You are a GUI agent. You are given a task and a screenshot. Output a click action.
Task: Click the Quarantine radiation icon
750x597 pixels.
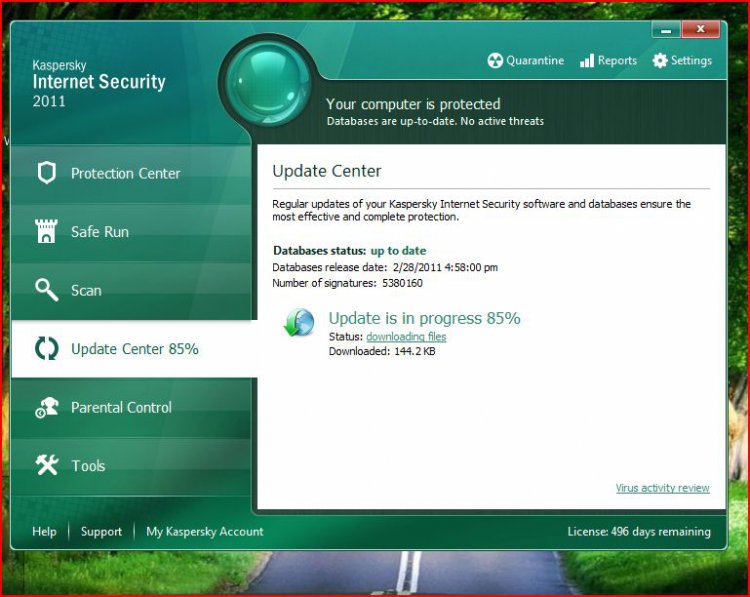(495, 61)
